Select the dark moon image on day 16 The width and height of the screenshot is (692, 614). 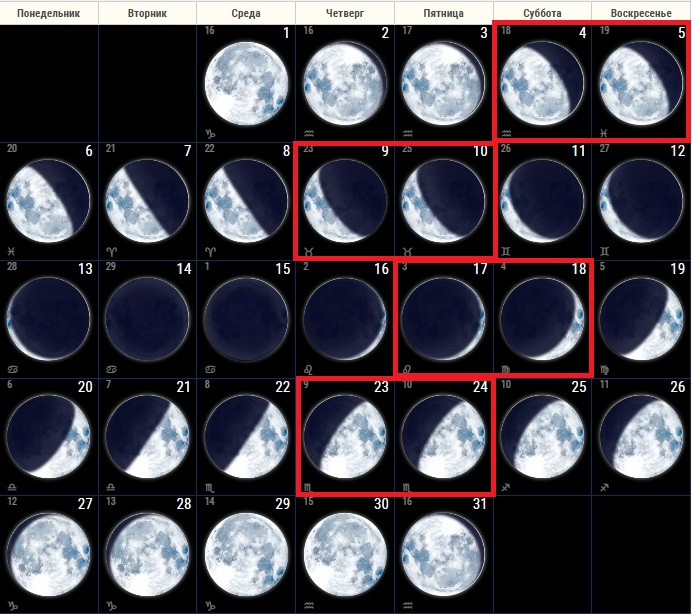[x=345, y=319]
